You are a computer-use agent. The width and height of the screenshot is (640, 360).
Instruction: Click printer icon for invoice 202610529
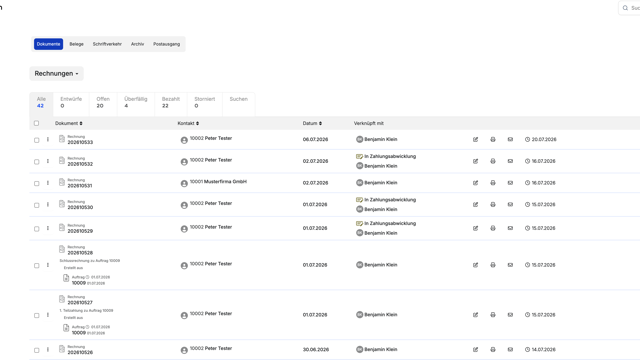[x=493, y=228]
